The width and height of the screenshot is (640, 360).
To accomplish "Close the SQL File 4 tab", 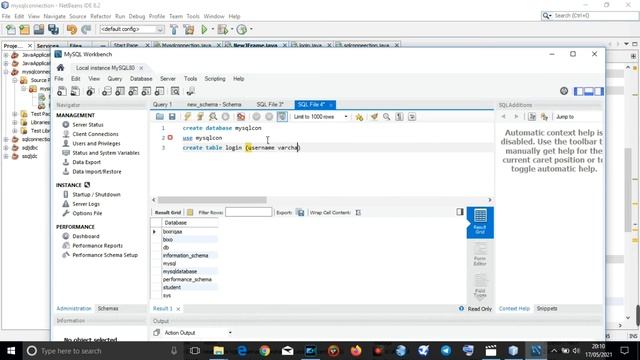I will pos(331,105).
